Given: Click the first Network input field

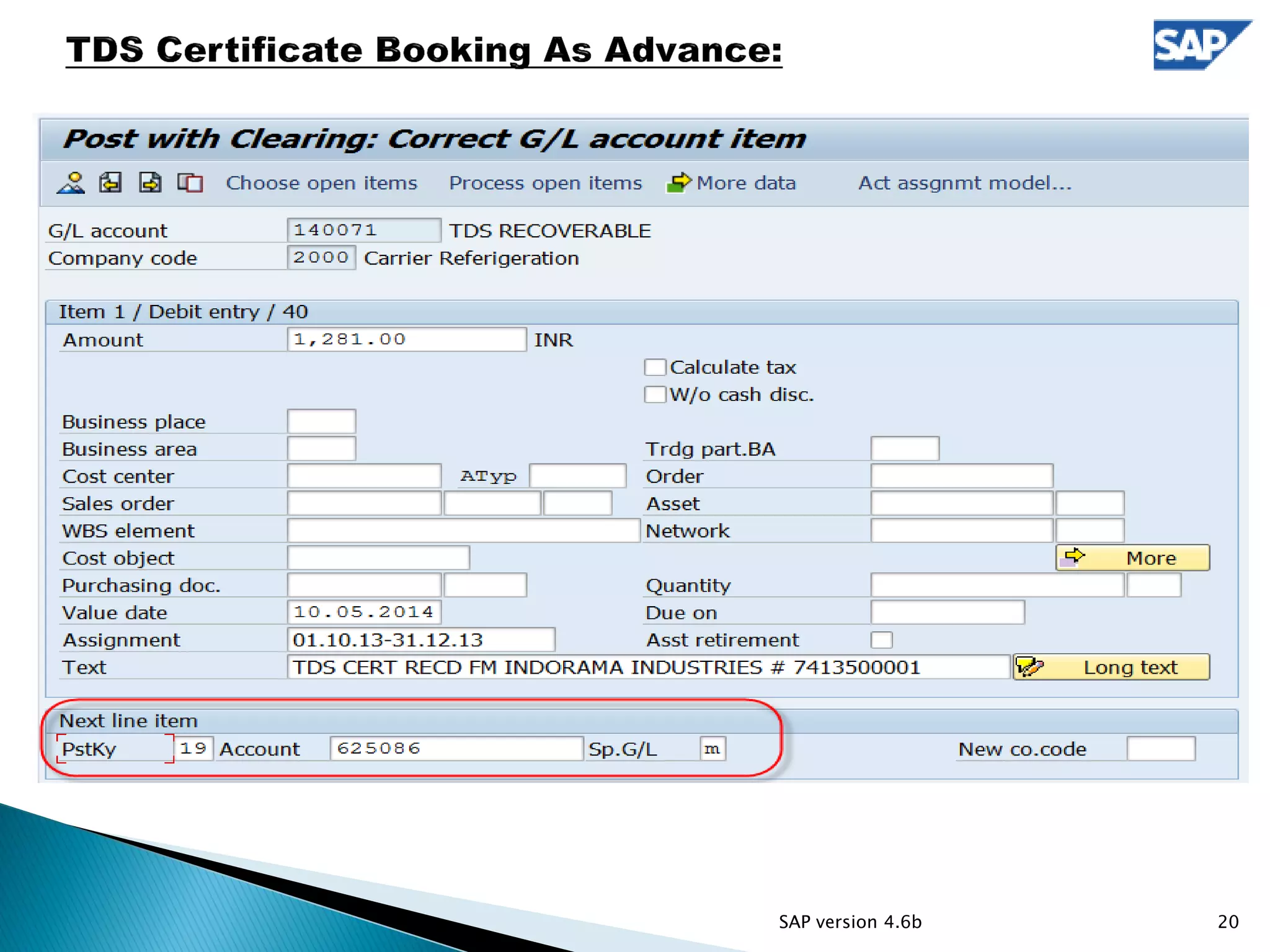Looking at the screenshot, I should click(962, 531).
